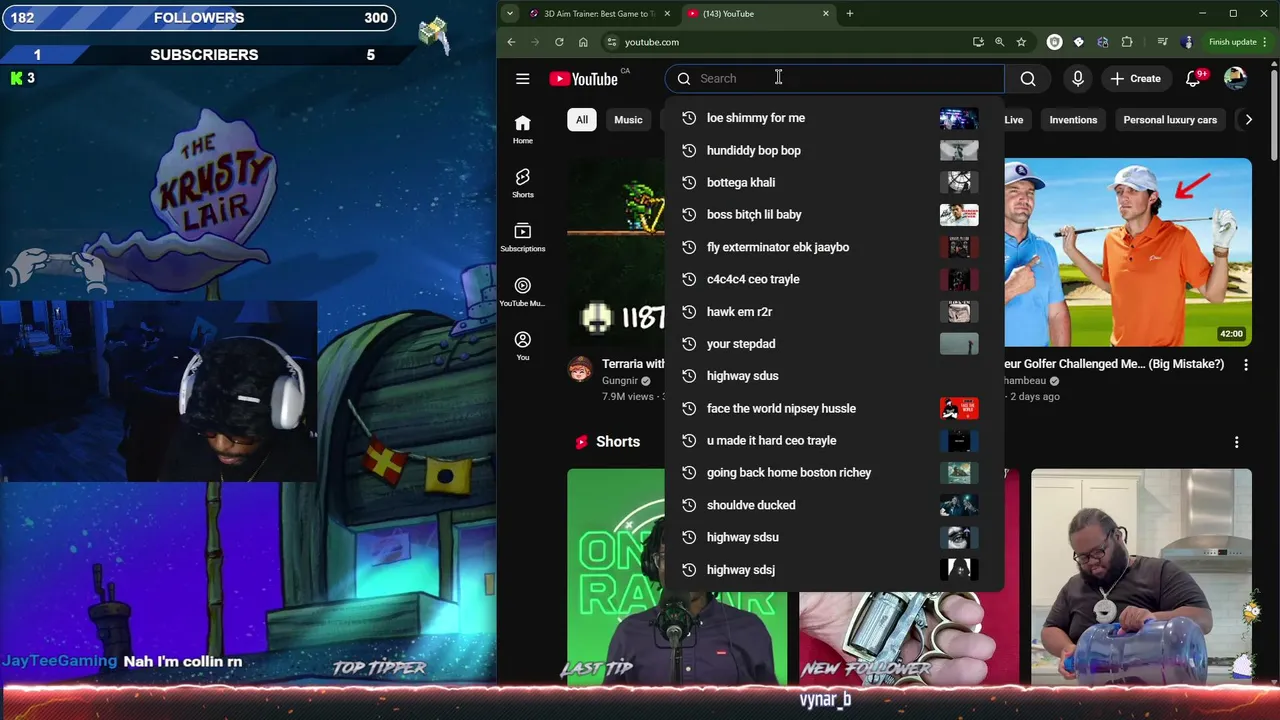Show more filter chips with right arrow
Viewport: 1280px width, 720px height.
(x=1248, y=120)
